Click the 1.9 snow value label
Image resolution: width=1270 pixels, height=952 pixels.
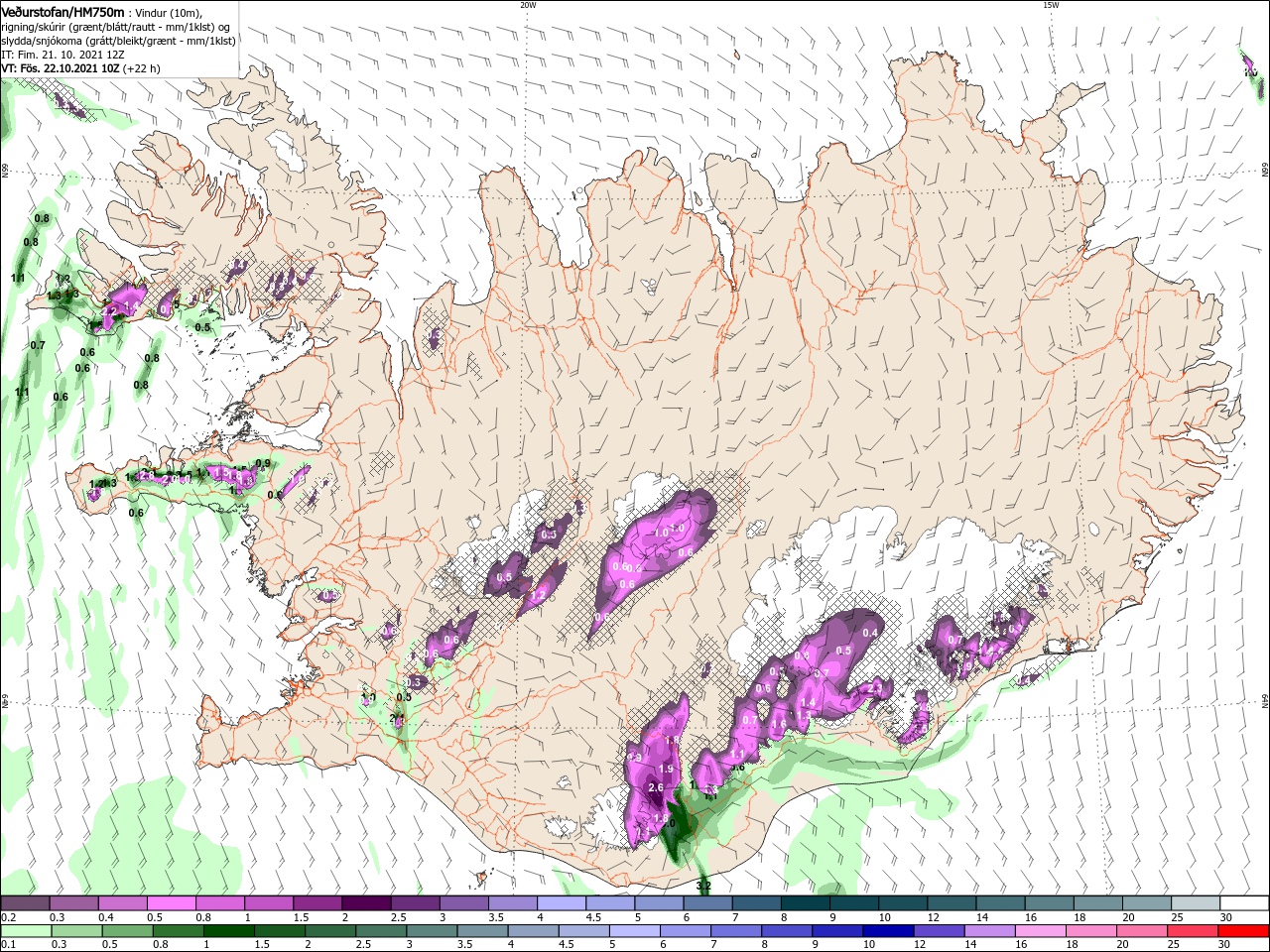(667, 769)
